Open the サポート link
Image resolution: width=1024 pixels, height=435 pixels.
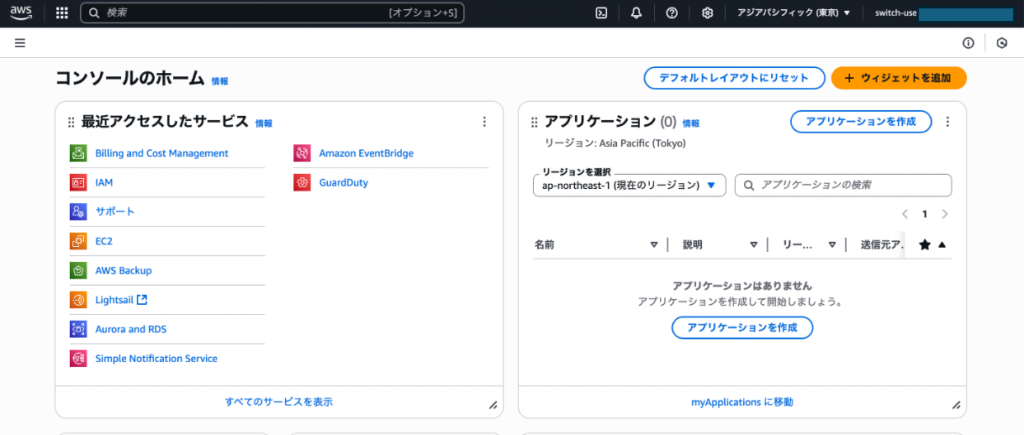coord(115,212)
